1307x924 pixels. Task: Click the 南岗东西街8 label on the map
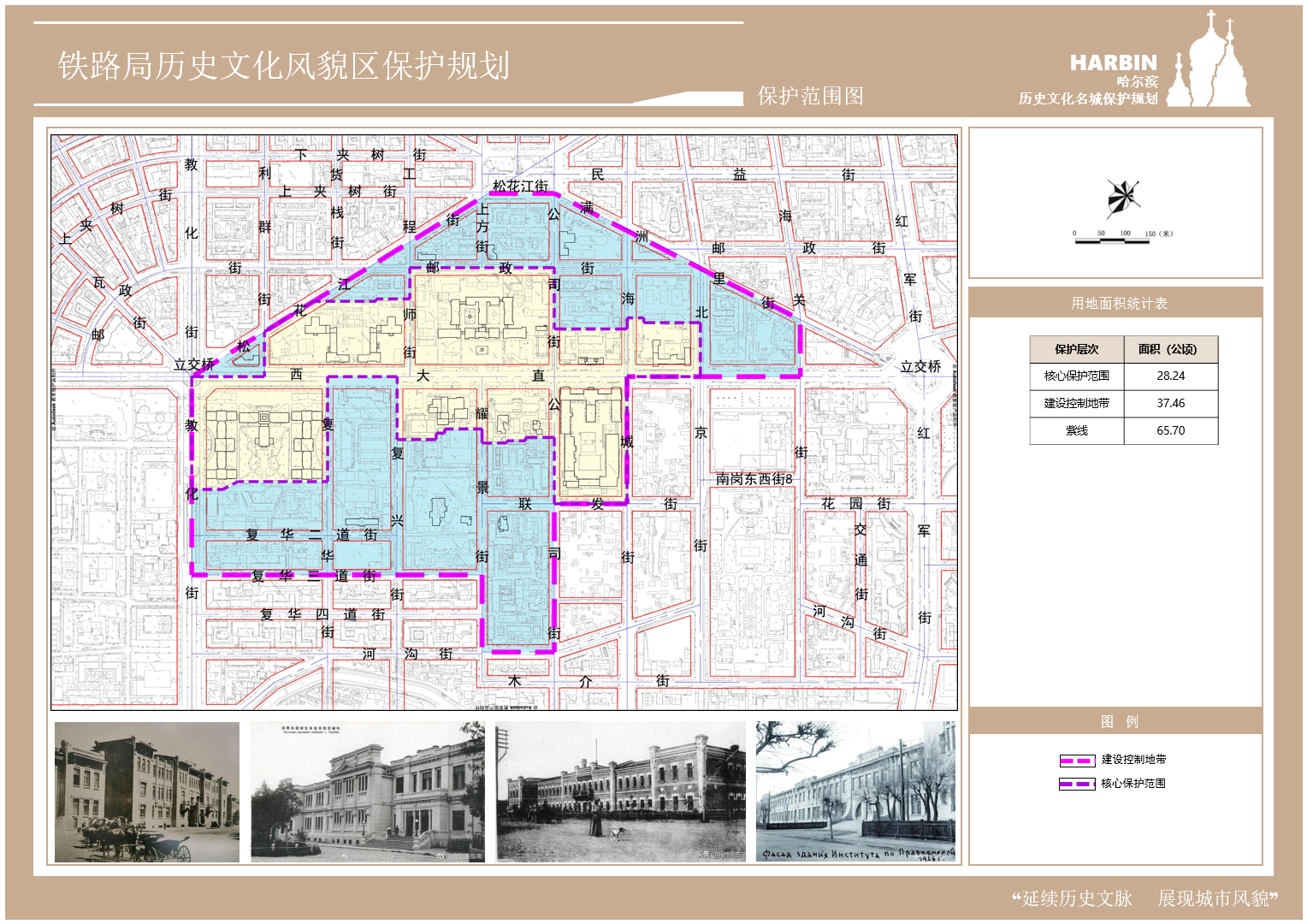coord(754,479)
